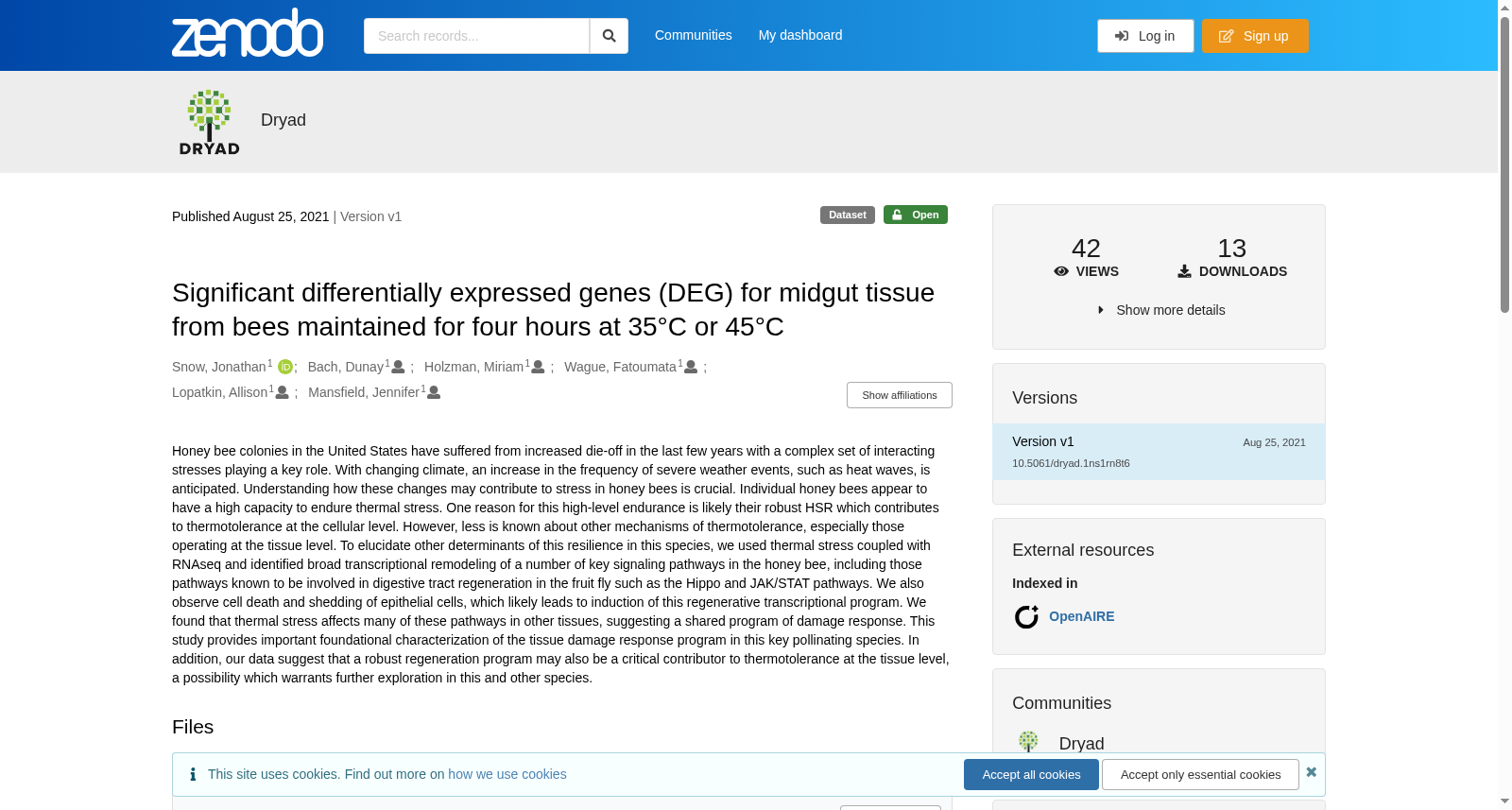The width and height of the screenshot is (1512, 810).
Task: Open My dashboard in top navigation
Action: pyautogui.click(x=800, y=35)
